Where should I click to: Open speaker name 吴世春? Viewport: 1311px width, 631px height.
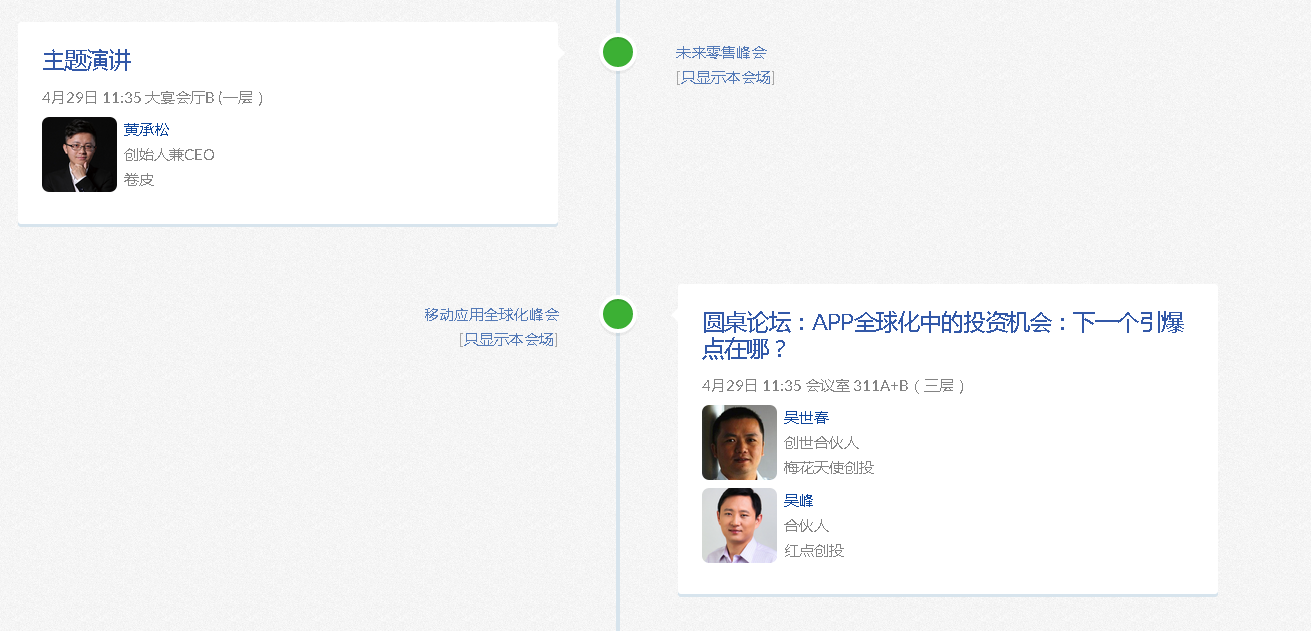[806, 417]
